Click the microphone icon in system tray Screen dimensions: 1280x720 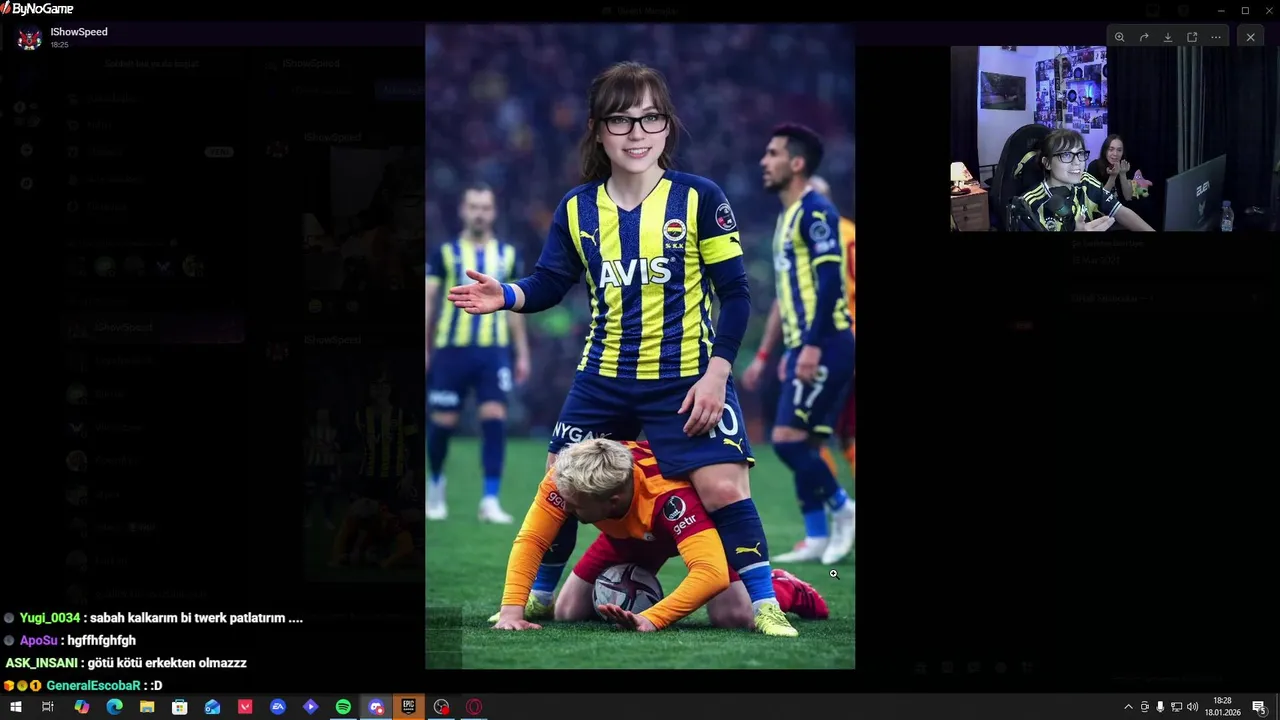[x=1160, y=707]
